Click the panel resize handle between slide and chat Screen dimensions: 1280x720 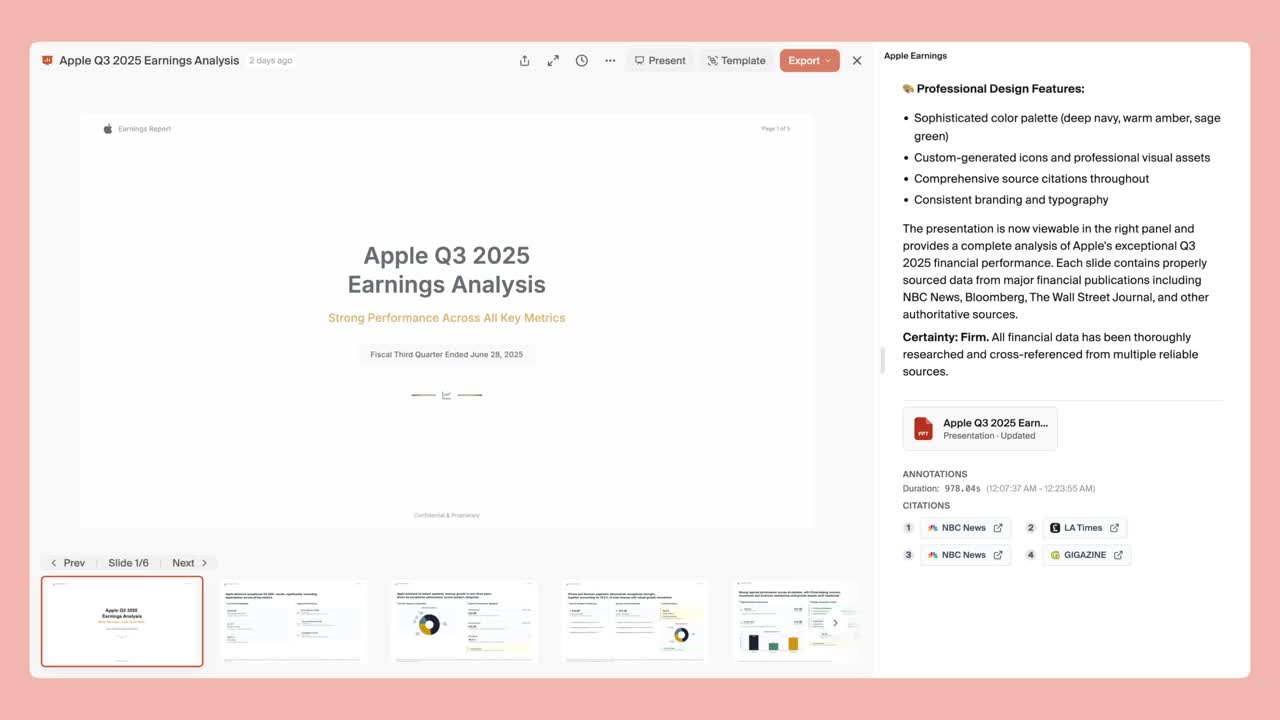882,360
